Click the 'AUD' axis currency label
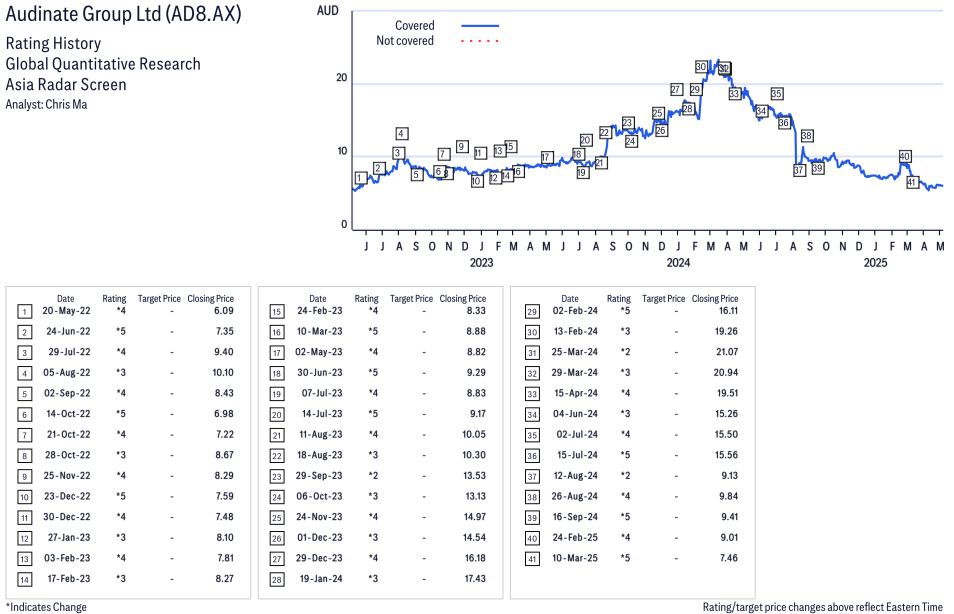The height and width of the screenshot is (614, 954). pyautogui.click(x=328, y=11)
